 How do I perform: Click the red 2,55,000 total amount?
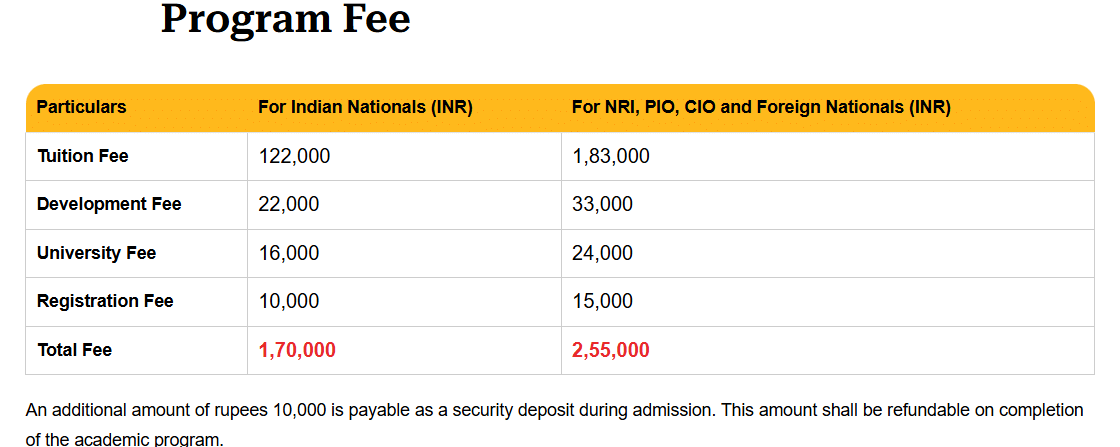(x=610, y=350)
